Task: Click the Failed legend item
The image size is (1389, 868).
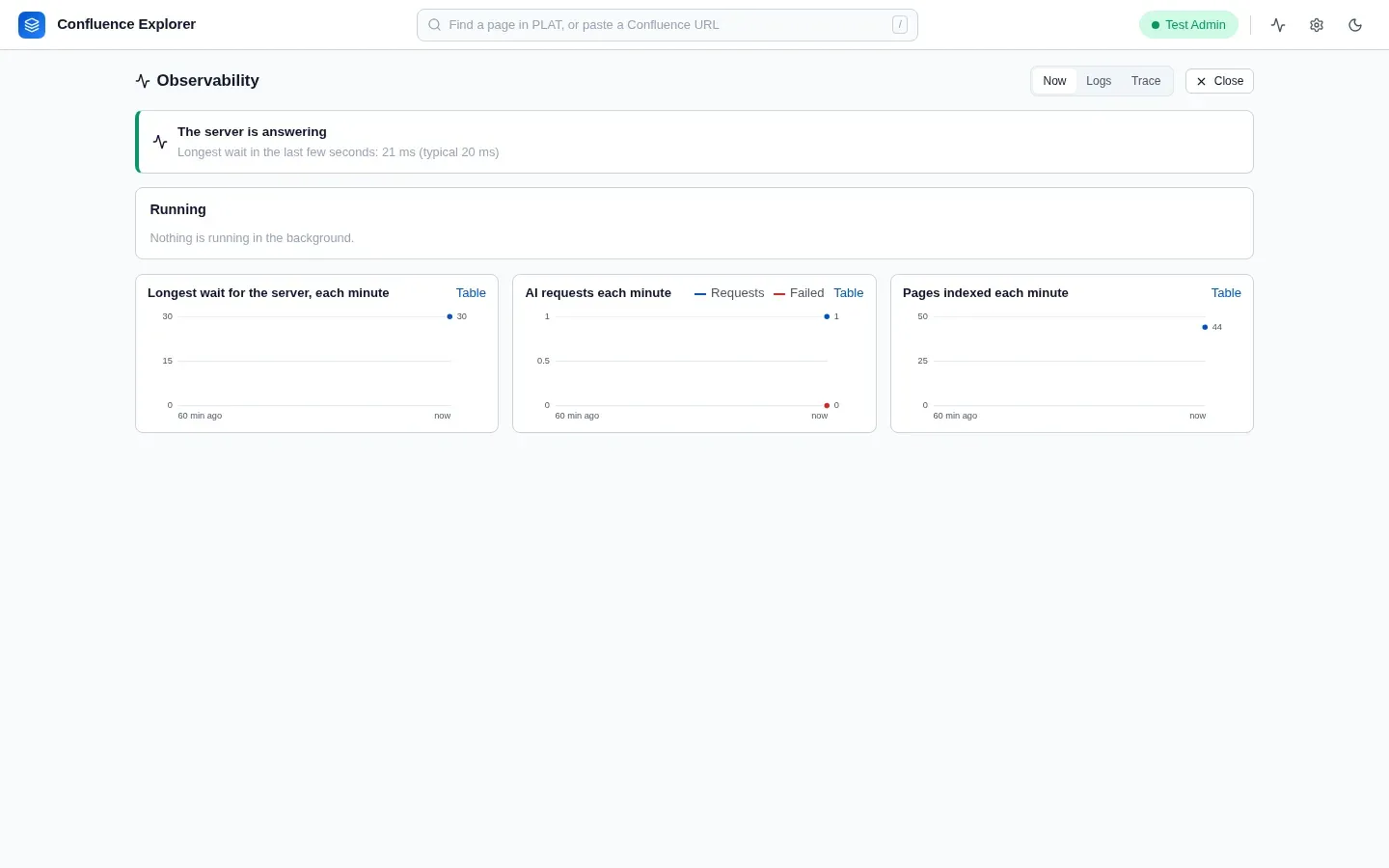Action: [799, 293]
